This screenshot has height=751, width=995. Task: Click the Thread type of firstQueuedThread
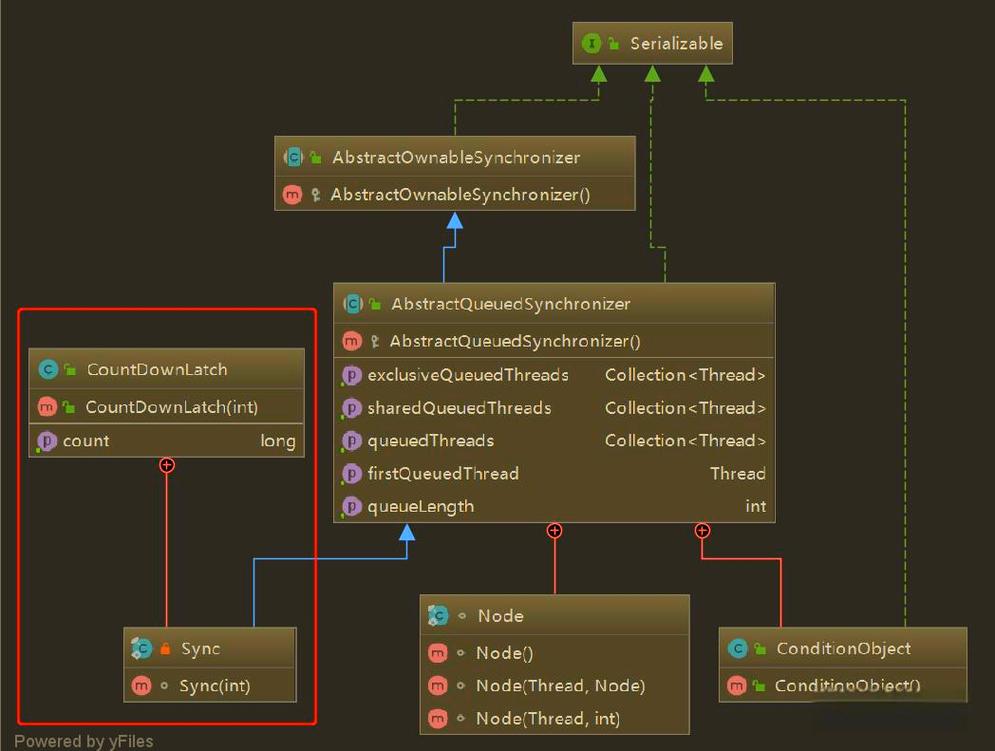[738, 474]
